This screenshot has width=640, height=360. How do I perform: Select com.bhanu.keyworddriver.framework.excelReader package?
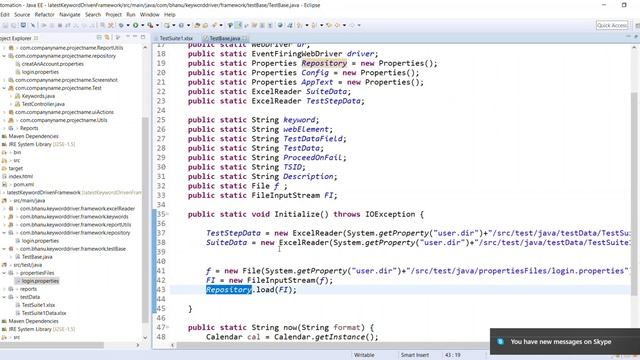pyautogui.click(x=78, y=209)
